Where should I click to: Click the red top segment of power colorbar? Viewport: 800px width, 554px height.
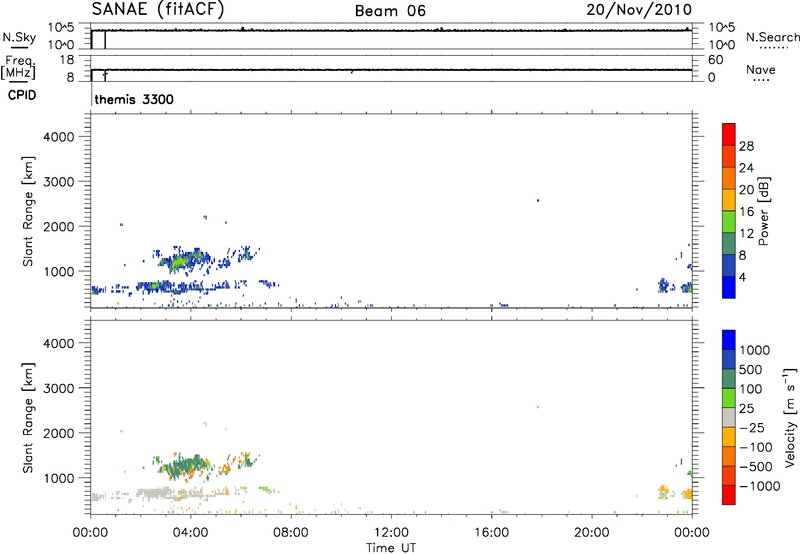[x=729, y=134]
